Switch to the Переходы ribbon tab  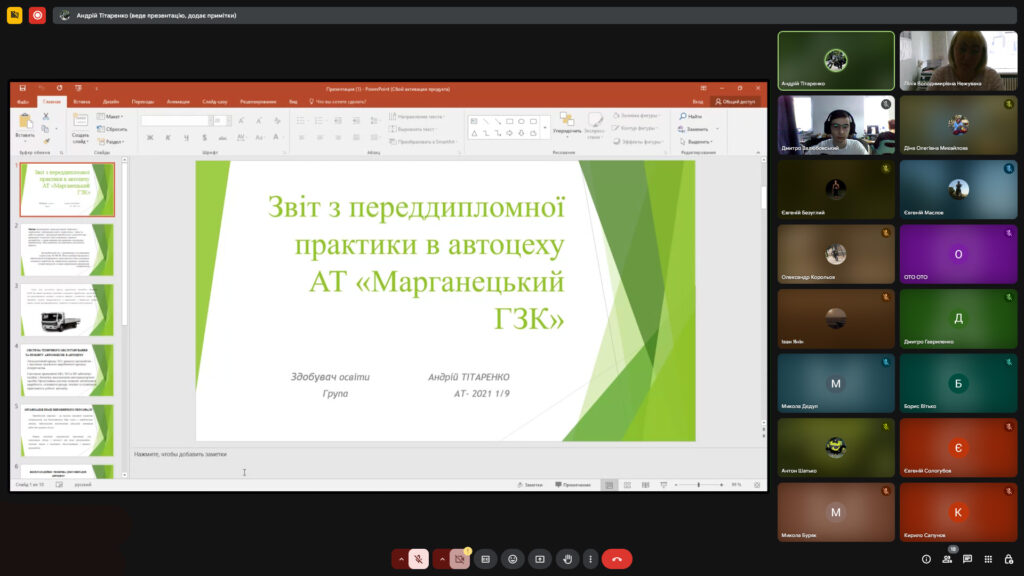142,102
